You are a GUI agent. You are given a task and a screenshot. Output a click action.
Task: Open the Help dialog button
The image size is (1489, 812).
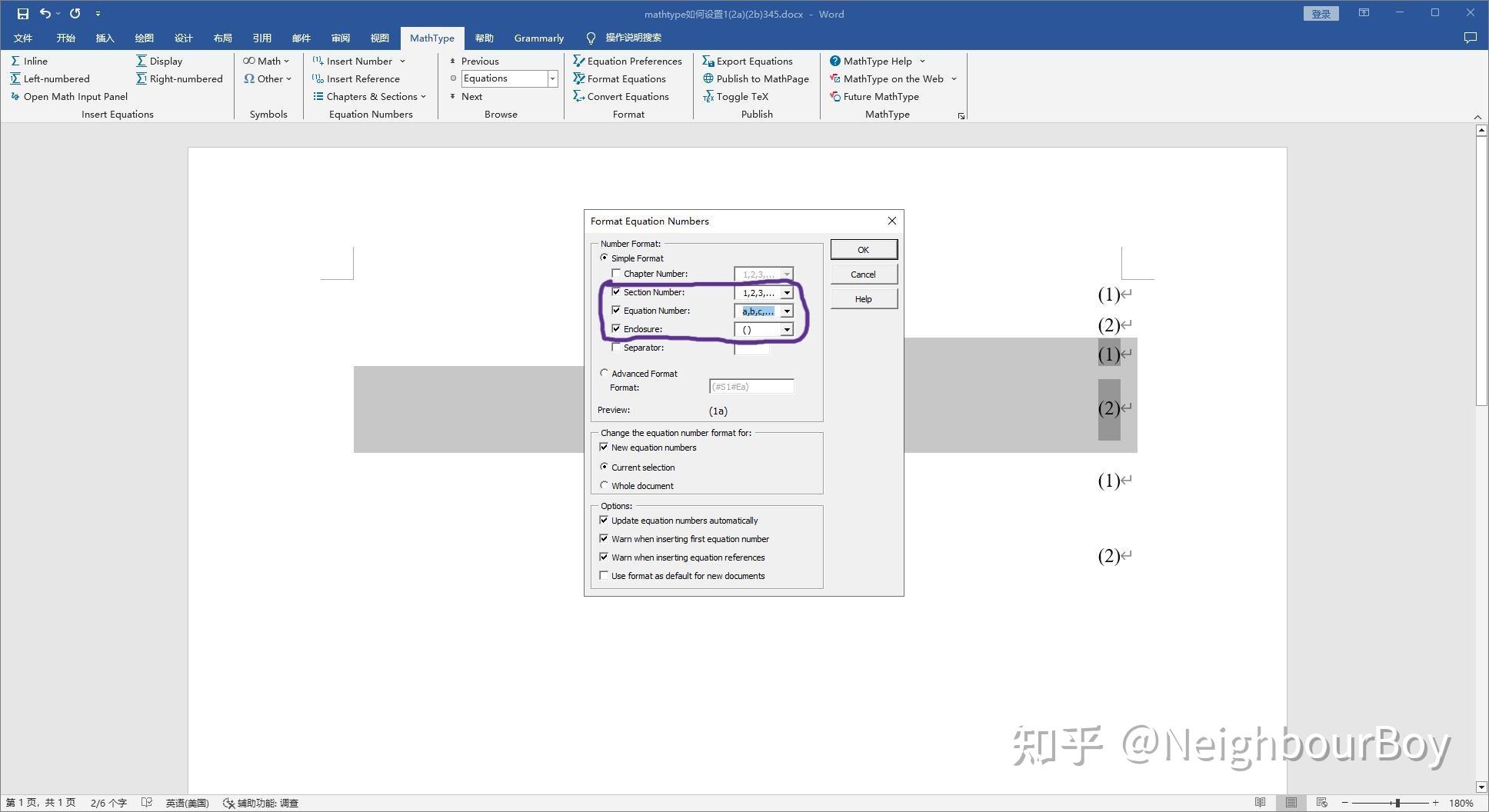point(863,298)
